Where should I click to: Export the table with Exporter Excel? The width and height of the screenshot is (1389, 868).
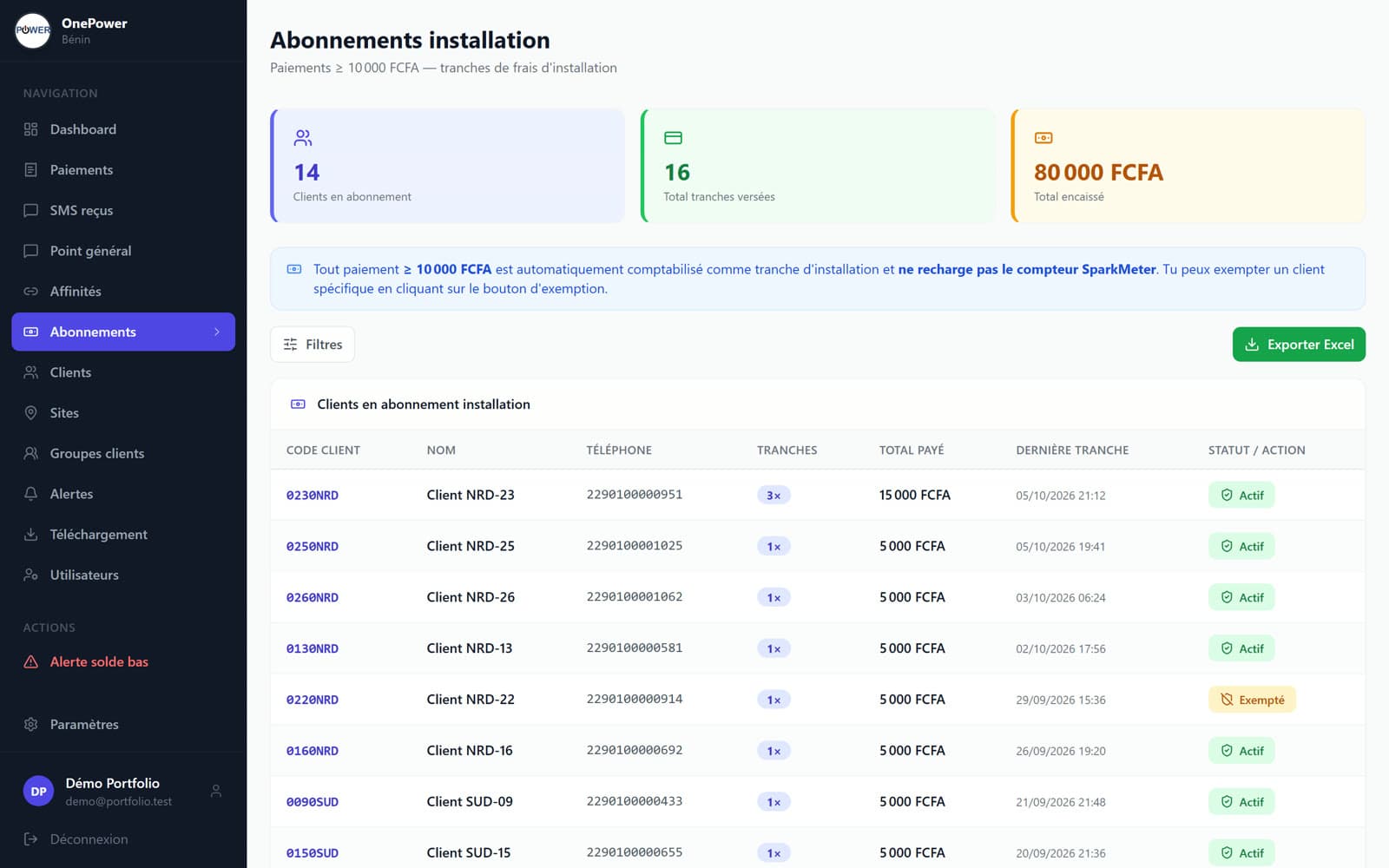[x=1299, y=345]
